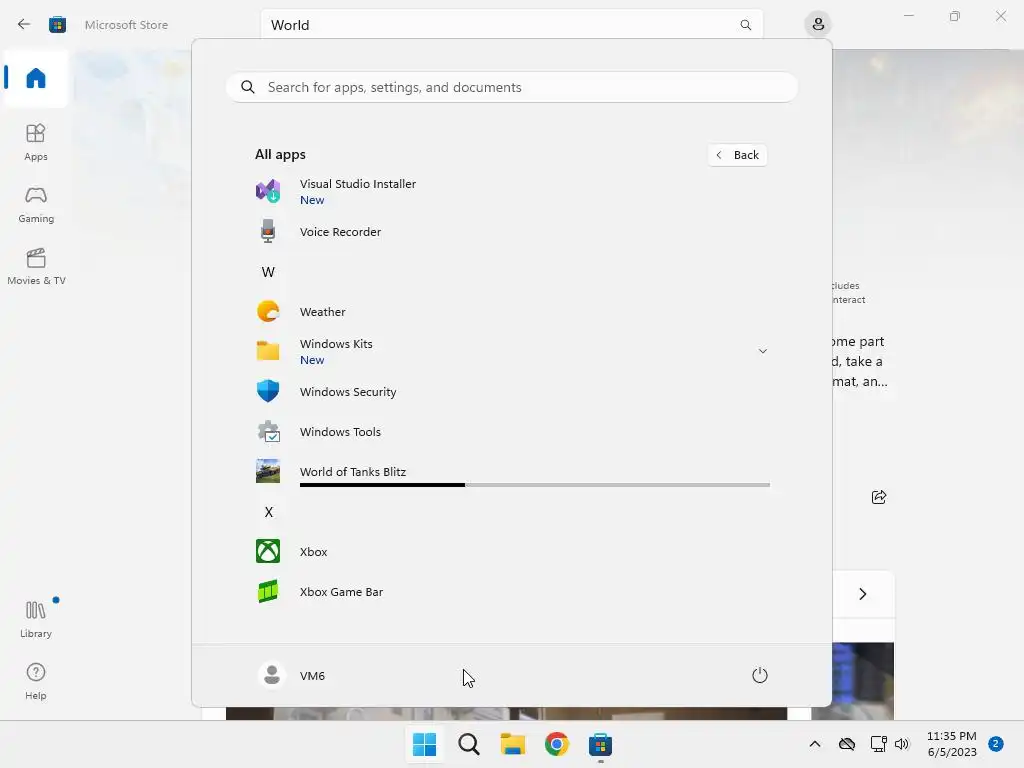Open the power options icon
The width and height of the screenshot is (1024, 768).
tap(760, 675)
